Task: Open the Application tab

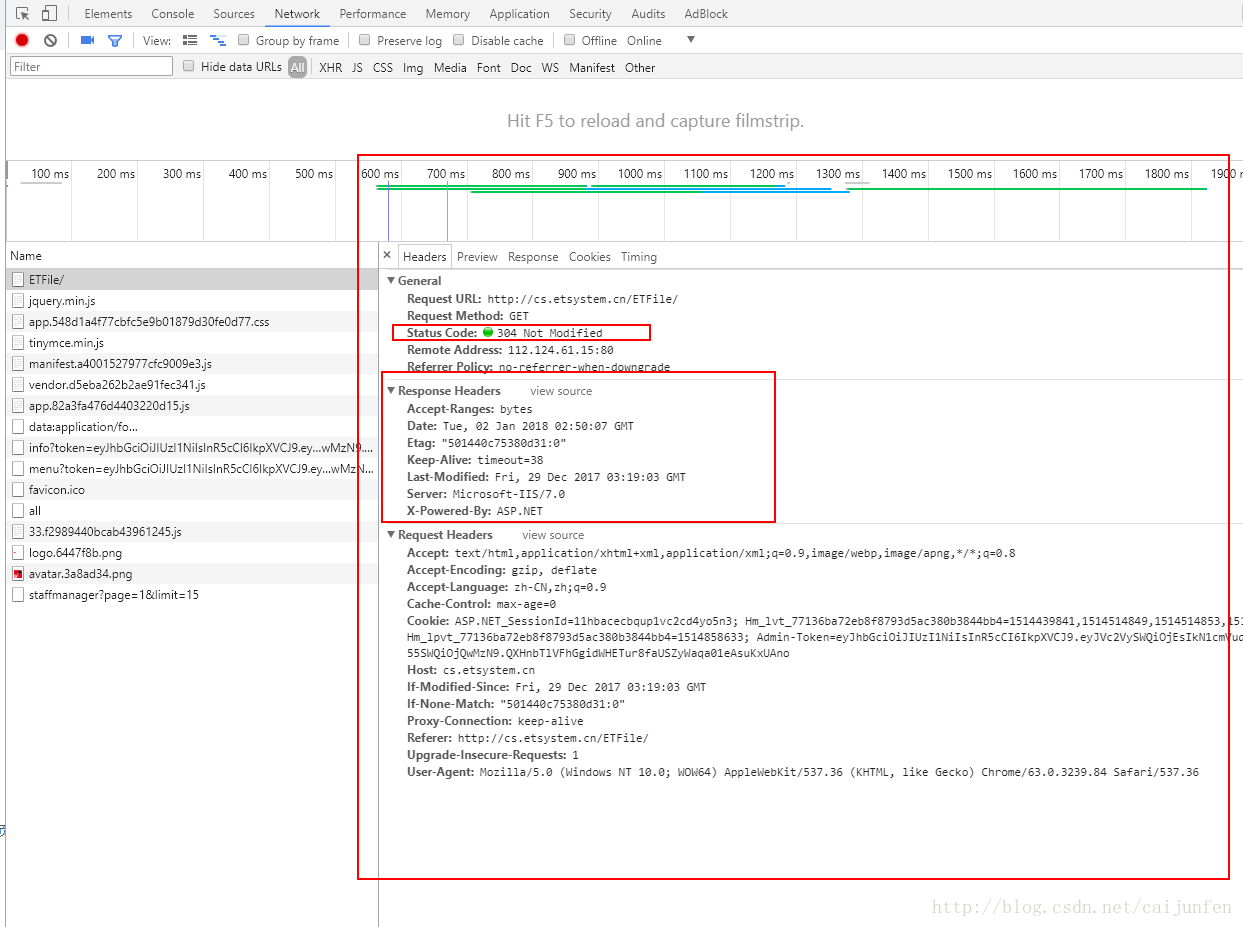Action: coord(519,14)
